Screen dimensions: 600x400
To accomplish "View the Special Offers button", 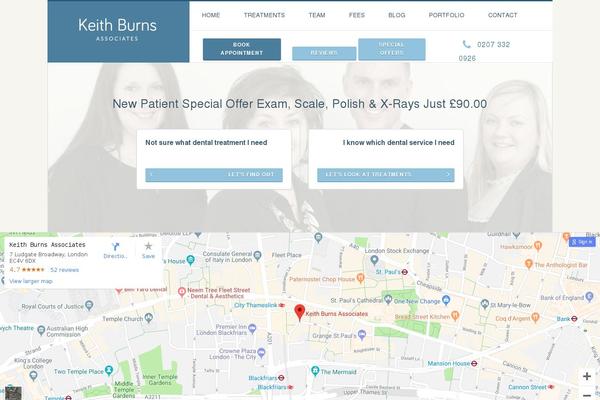I will (x=392, y=49).
